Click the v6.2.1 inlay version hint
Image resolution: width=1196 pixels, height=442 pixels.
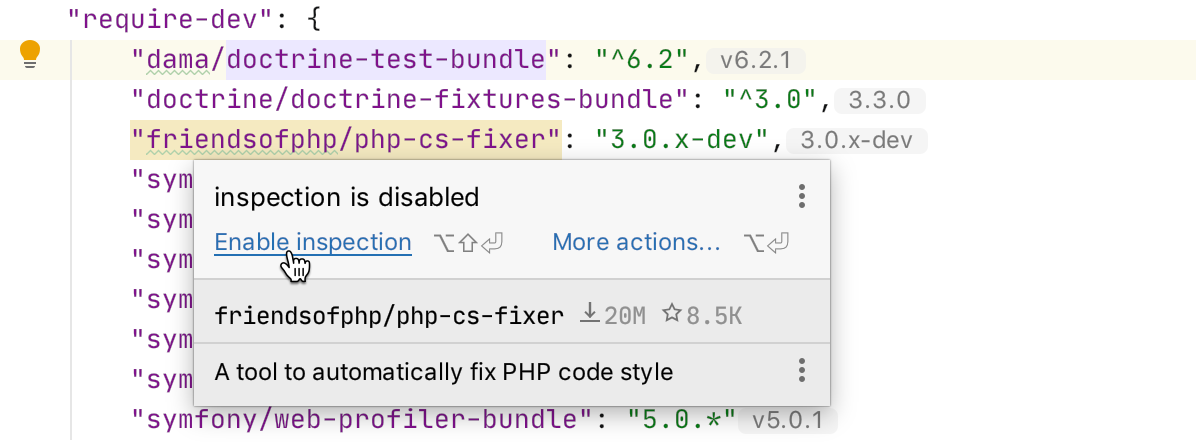pos(755,61)
